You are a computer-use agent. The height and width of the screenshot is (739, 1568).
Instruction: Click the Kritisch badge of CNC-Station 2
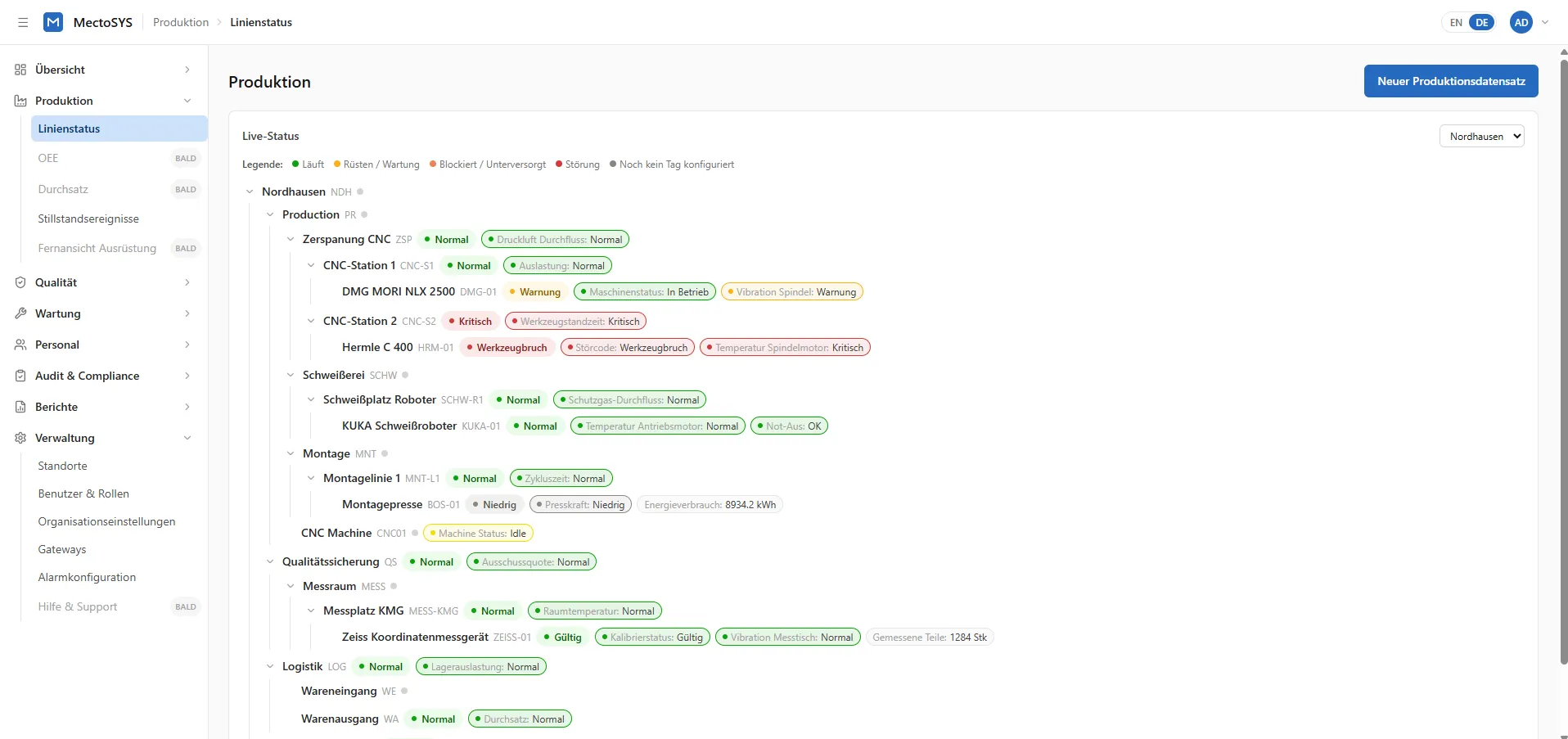tap(471, 321)
